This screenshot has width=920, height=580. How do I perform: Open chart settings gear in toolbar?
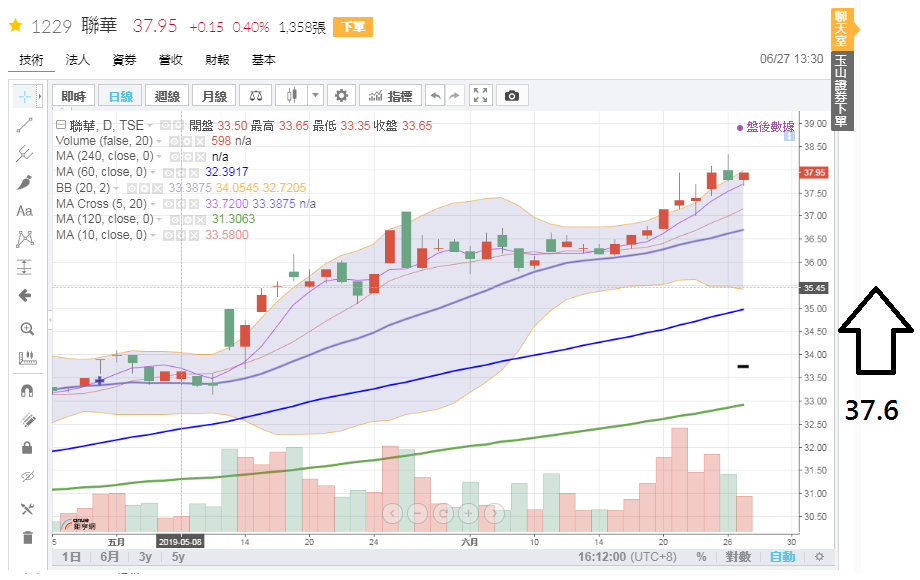(341, 96)
